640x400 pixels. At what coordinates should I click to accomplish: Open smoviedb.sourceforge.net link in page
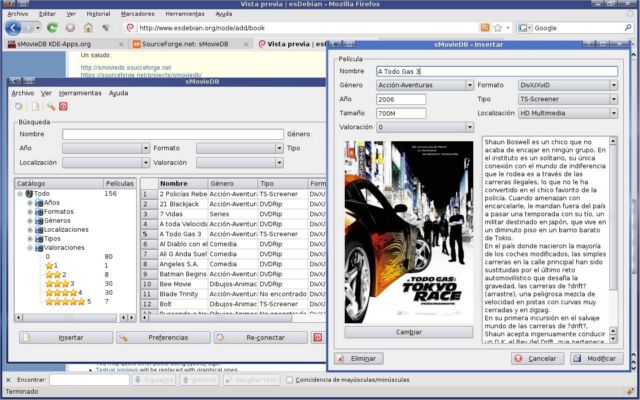coord(126,67)
